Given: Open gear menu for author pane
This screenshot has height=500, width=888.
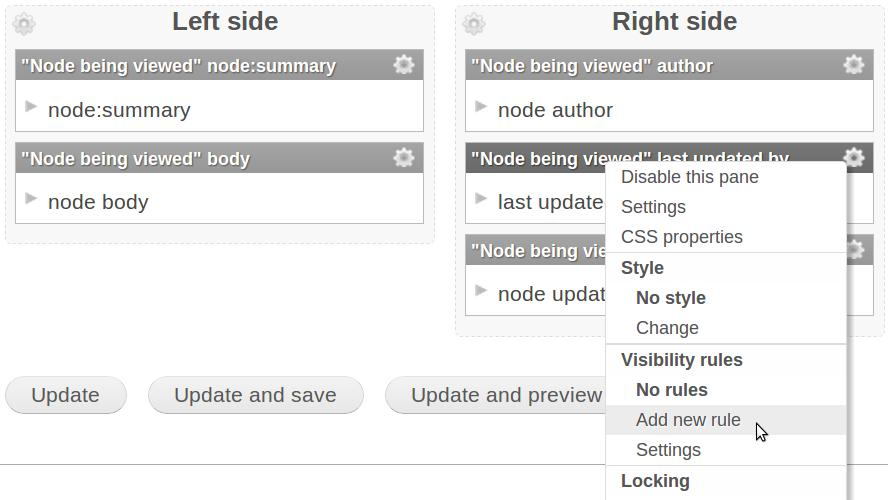Looking at the screenshot, I should (x=853, y=65).
